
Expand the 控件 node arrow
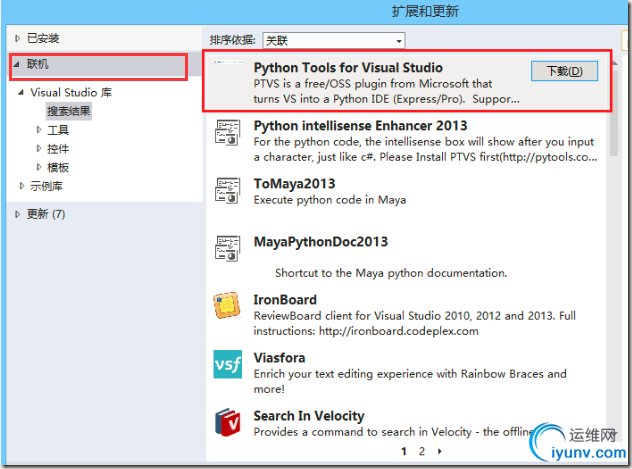click(x=39, y=148)
